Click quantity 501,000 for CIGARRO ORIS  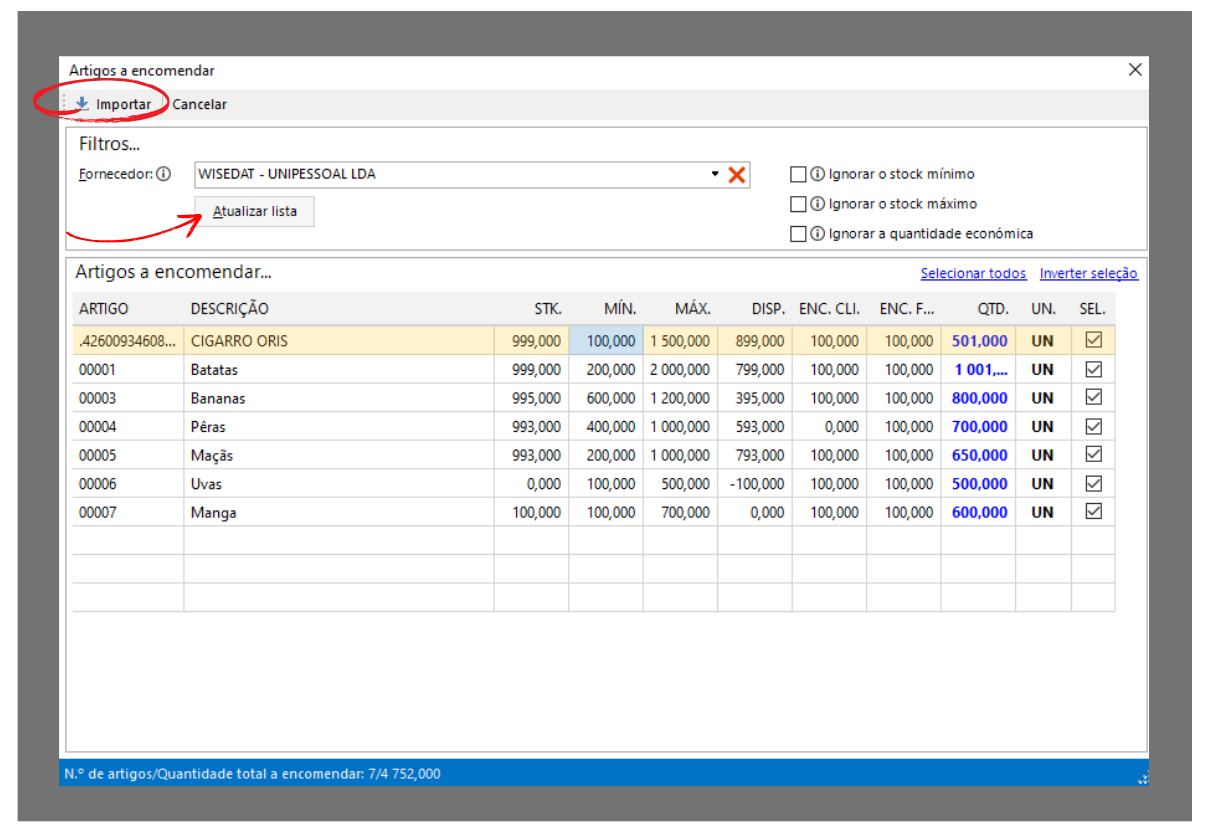coord(979,341)
